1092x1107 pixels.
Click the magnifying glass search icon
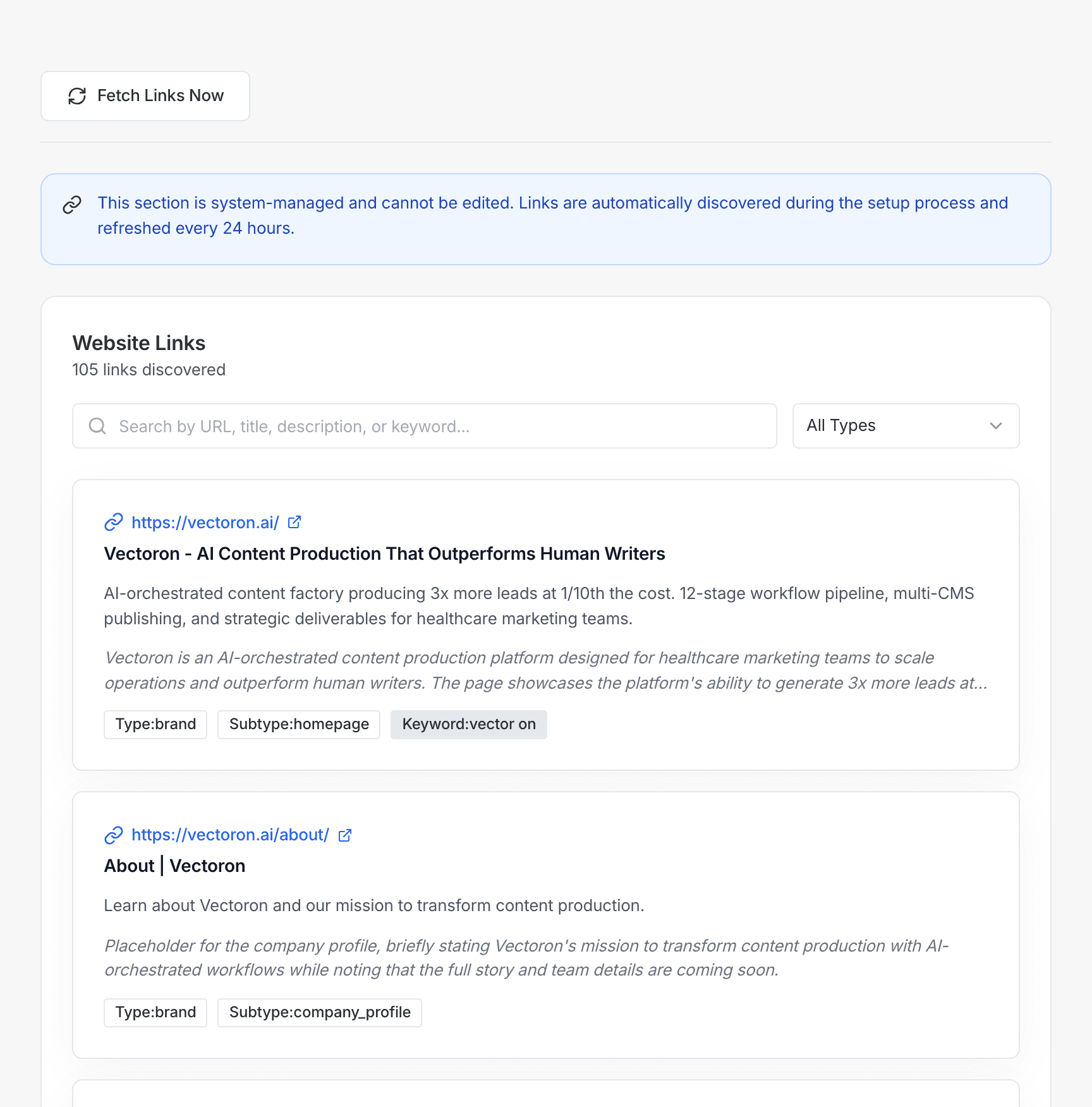click(x=97, y=426)
